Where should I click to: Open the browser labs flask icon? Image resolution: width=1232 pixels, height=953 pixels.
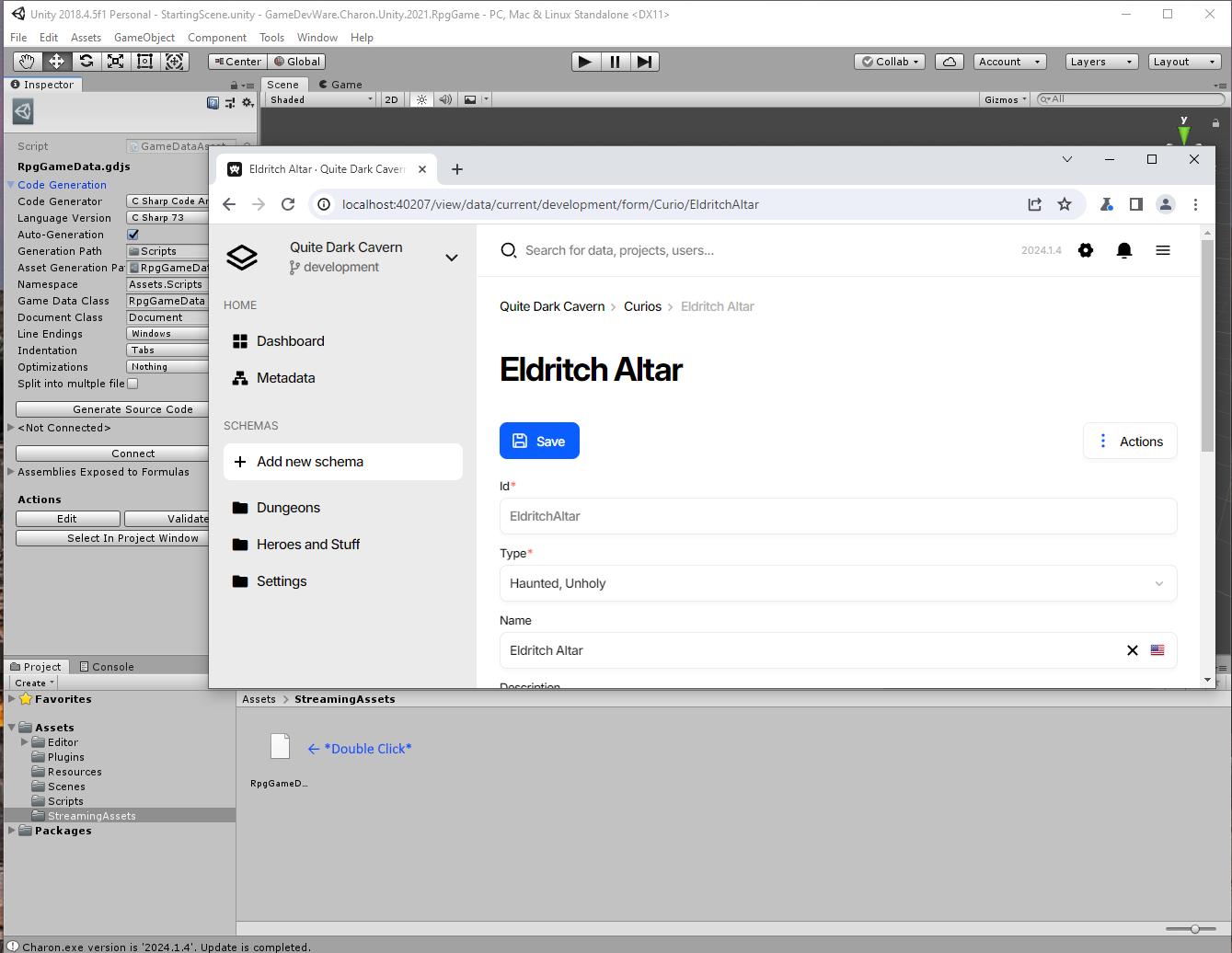(x=1107, y=204)
